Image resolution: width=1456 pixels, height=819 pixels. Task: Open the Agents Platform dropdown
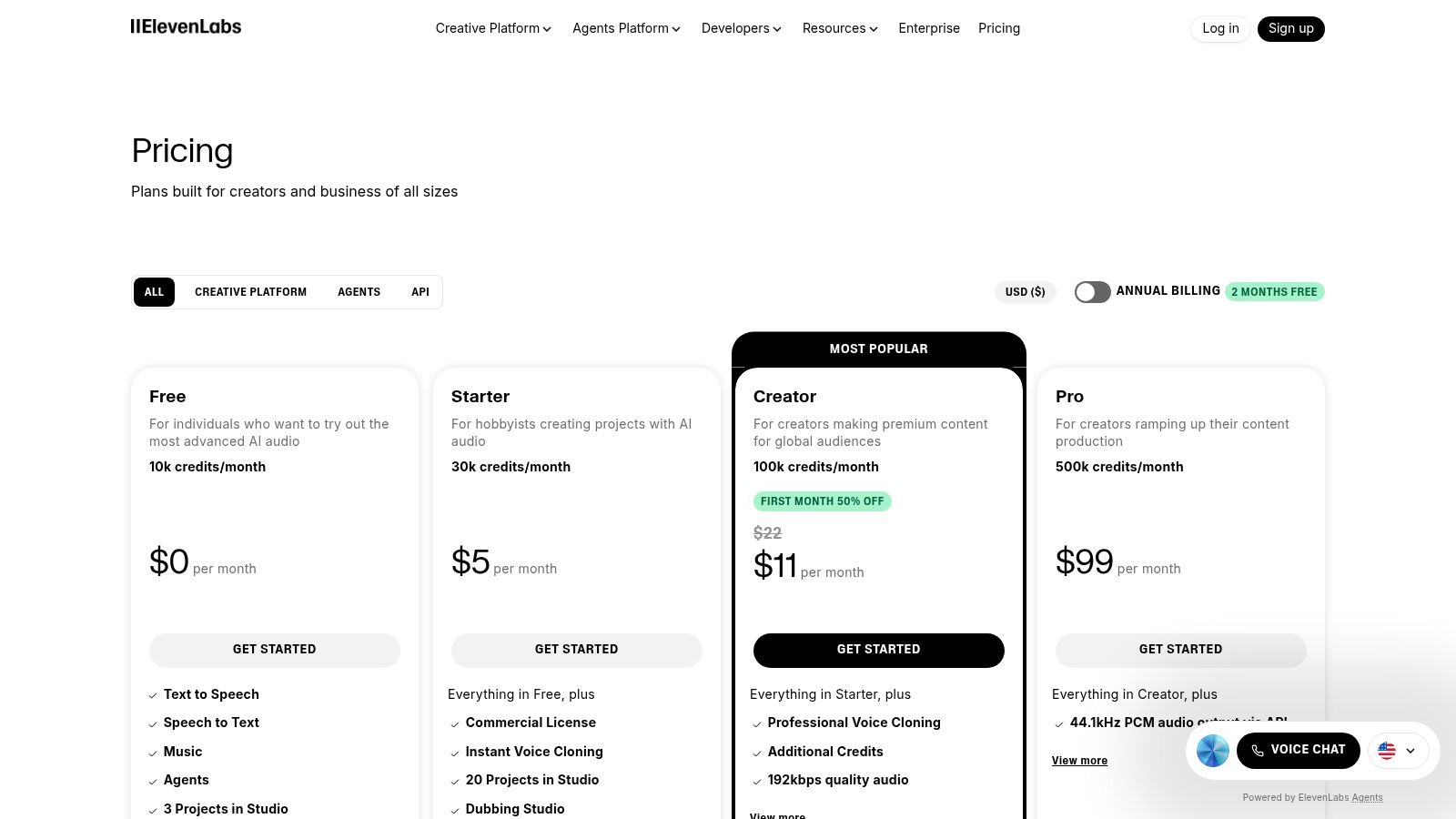(x=625, y=28)
